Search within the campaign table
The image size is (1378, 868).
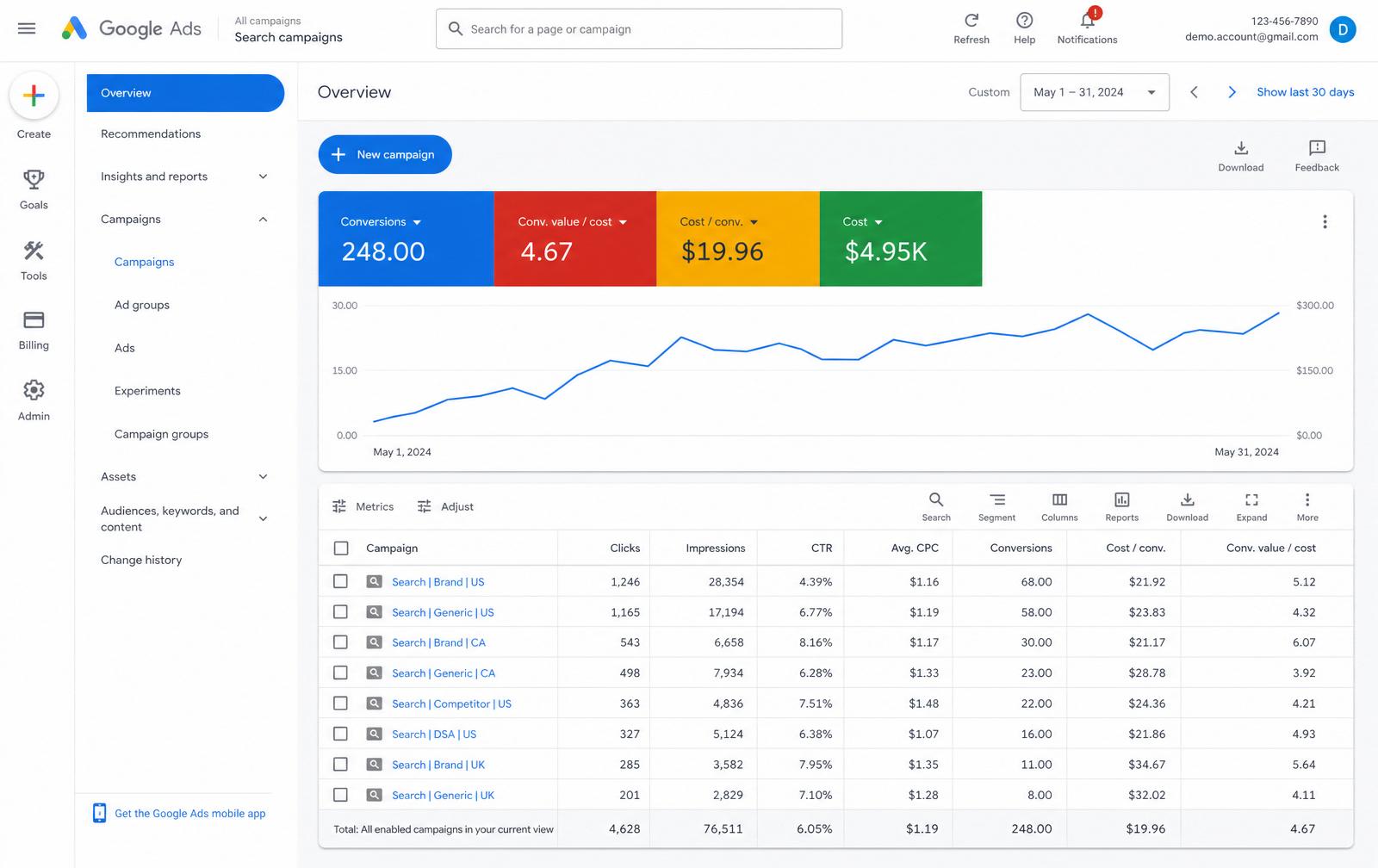(x=936, y=506)
